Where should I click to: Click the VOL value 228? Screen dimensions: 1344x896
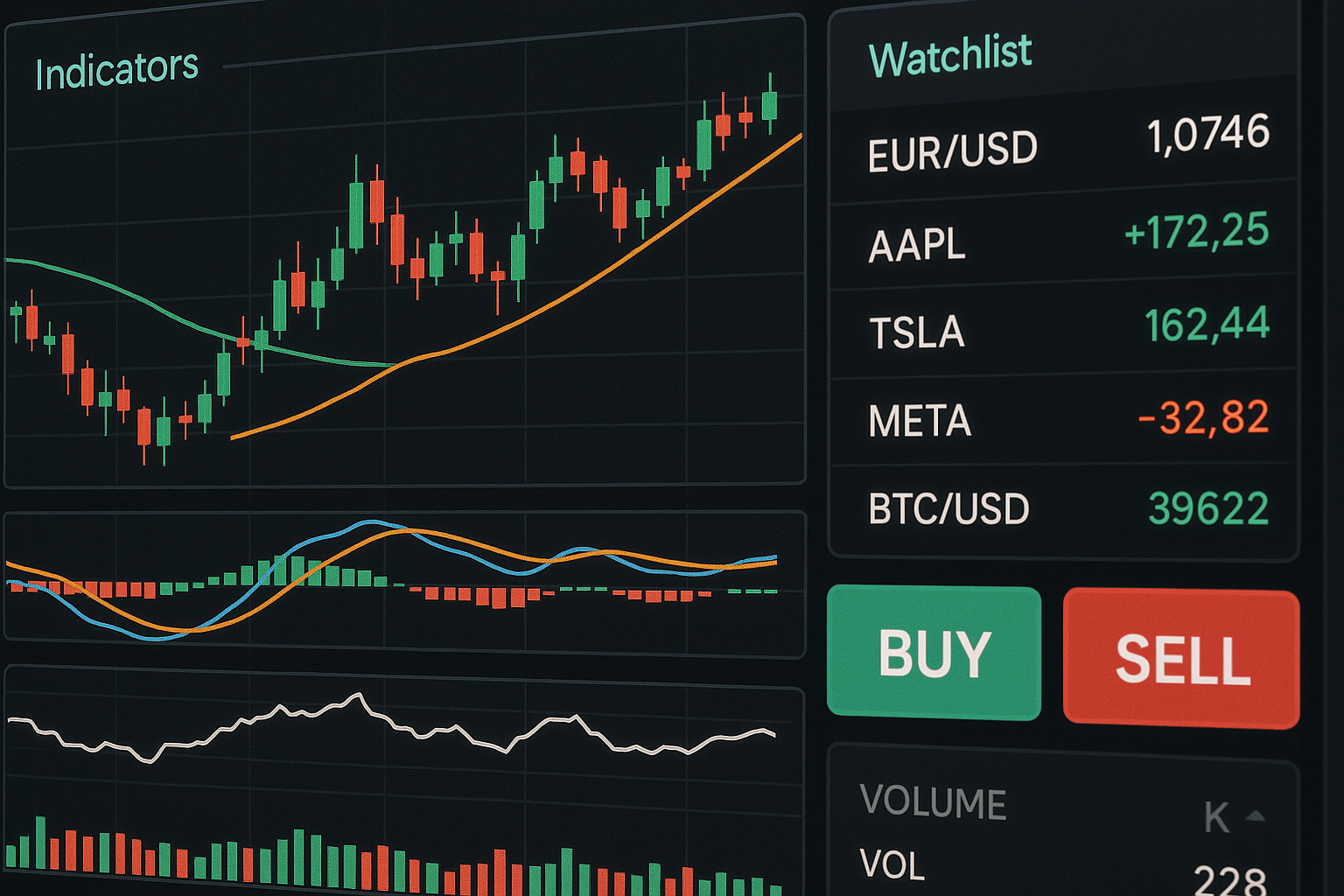click(1229, 878)
